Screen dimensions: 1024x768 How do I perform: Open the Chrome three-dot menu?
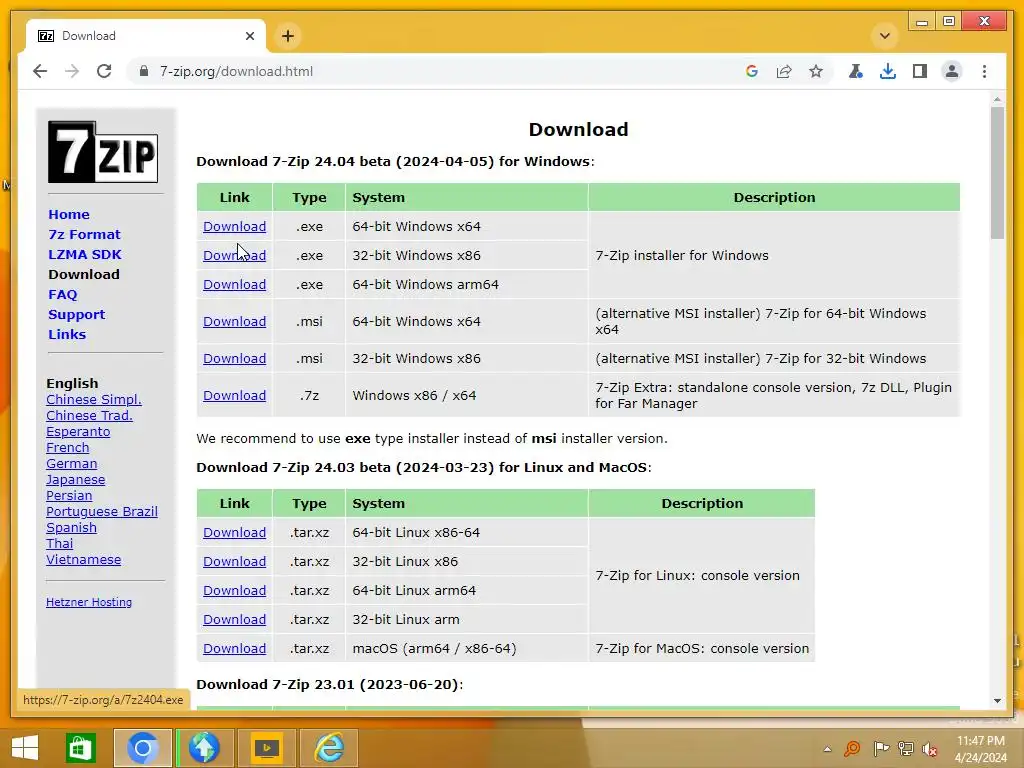[x=984, y=71]
